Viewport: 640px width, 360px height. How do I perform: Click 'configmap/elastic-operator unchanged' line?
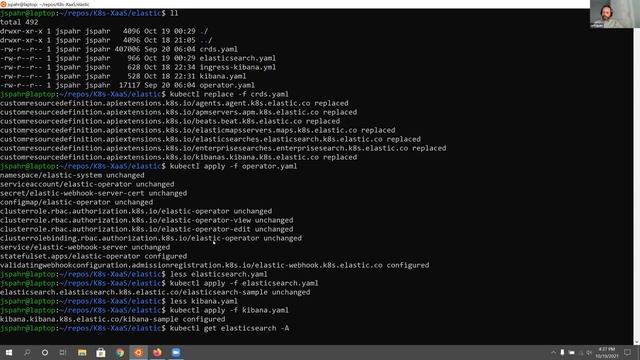tap(77, 202)
